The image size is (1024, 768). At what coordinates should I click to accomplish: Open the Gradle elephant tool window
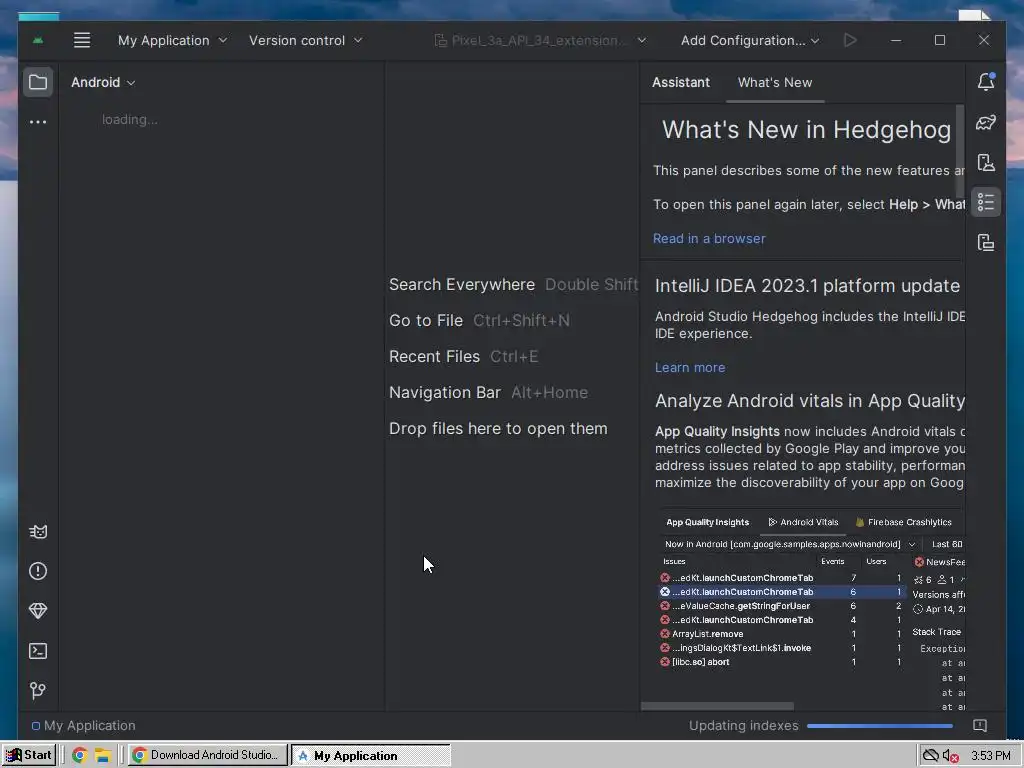click(986, 122)
